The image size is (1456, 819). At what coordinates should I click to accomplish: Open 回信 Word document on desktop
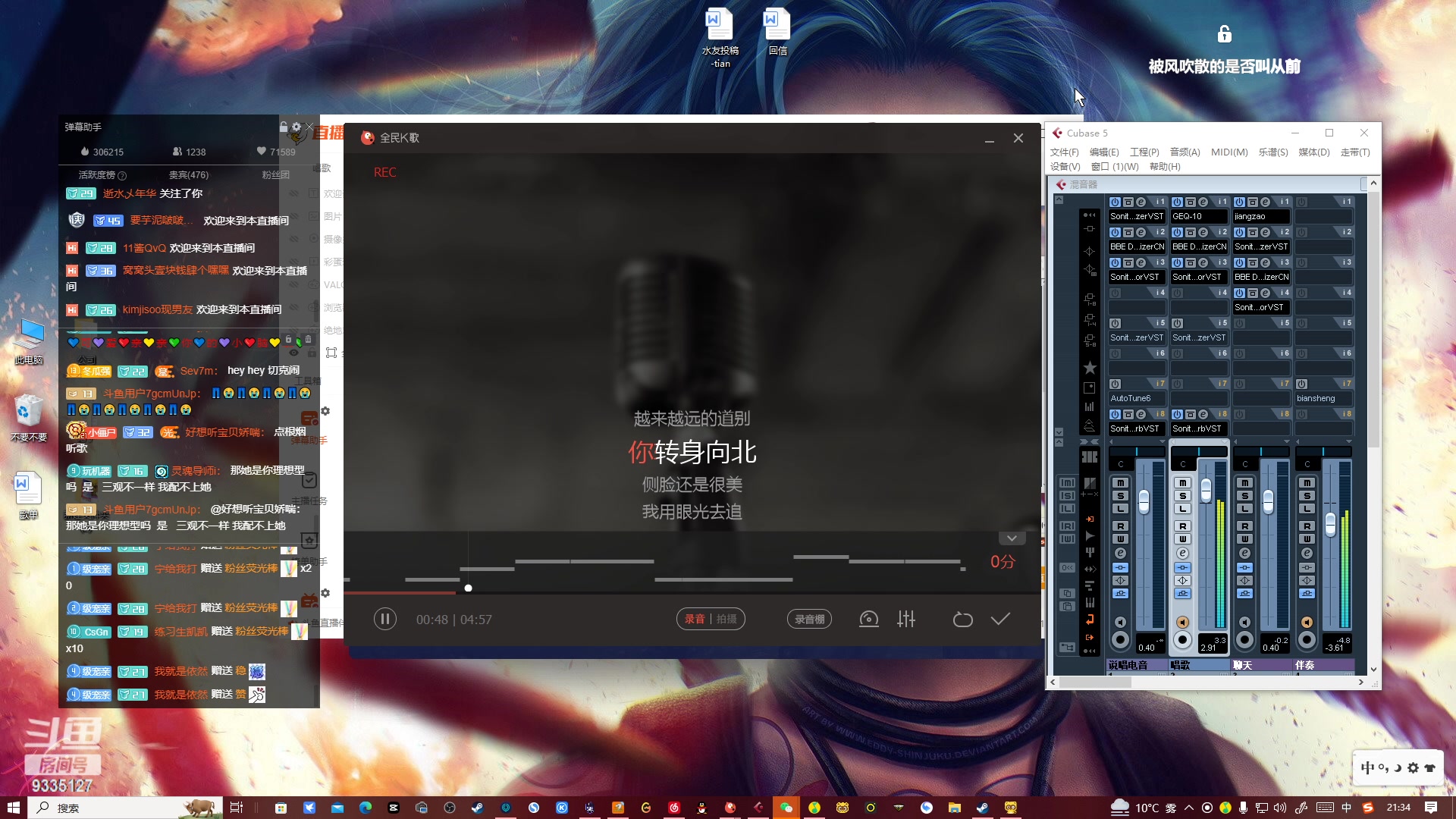tap(777, 32)
